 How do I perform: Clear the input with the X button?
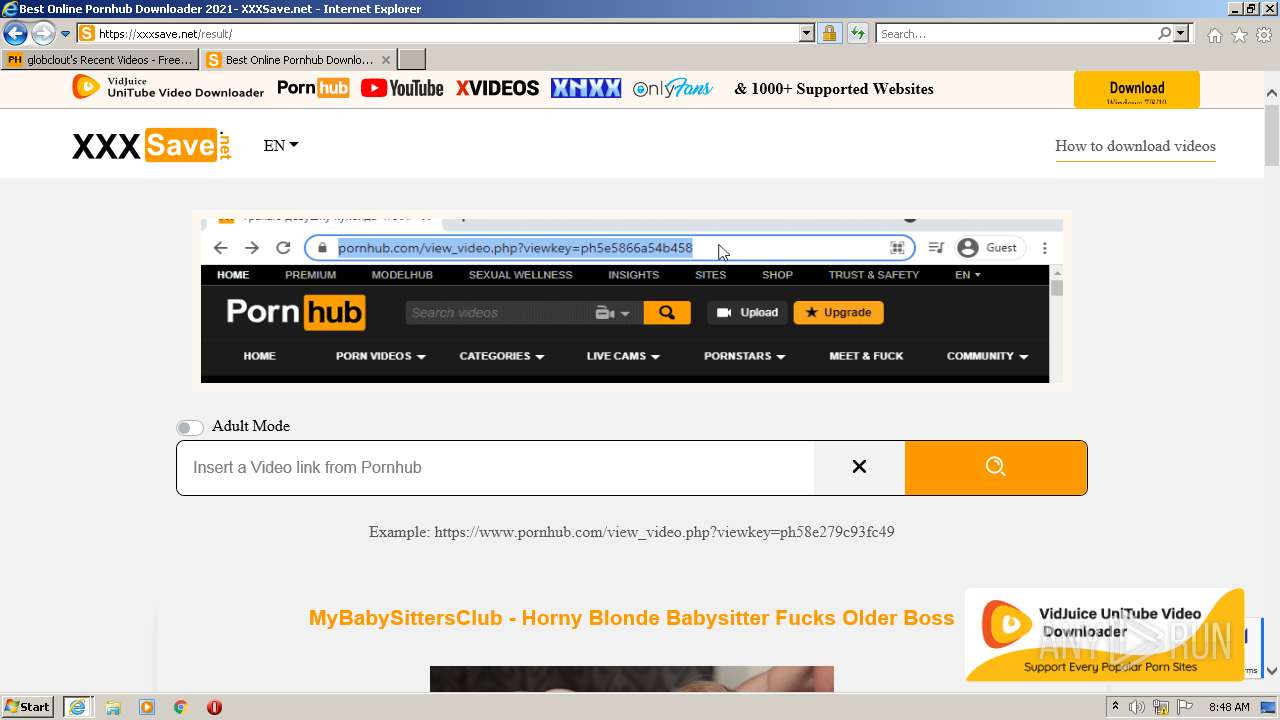coord(859,467)
